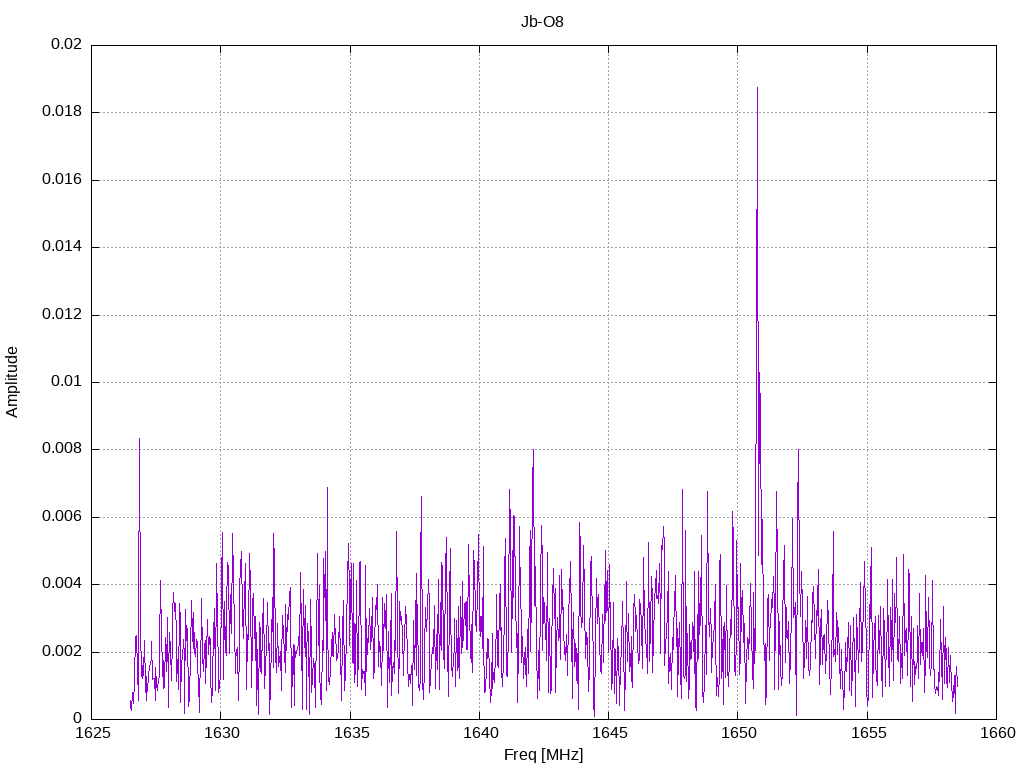This screenshot has width=1024, height=768.
Task: Click the 1630 x-axis tick label
Action: click(x=221, y=735)
